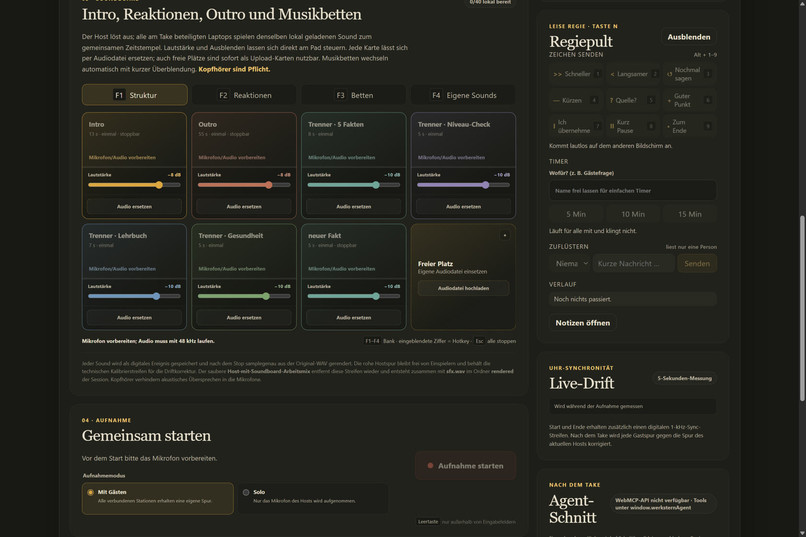Replace audio for Trenner 5 Fakten
806x537 pixels.
354,207
